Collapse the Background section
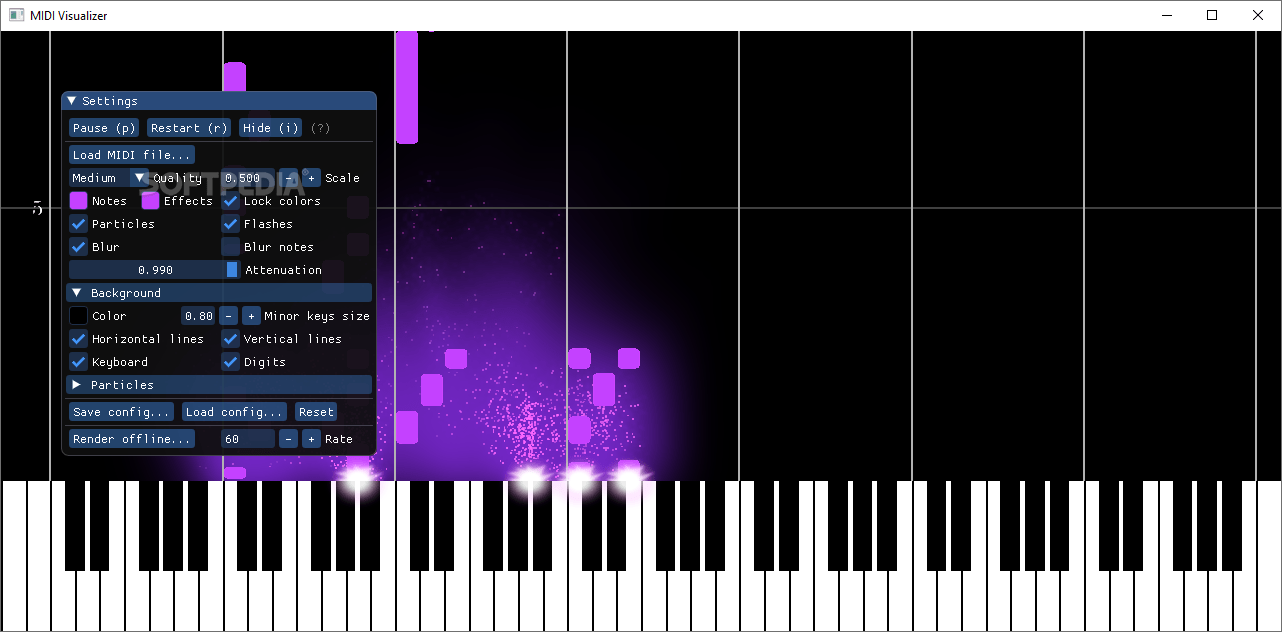 (76, 292)
